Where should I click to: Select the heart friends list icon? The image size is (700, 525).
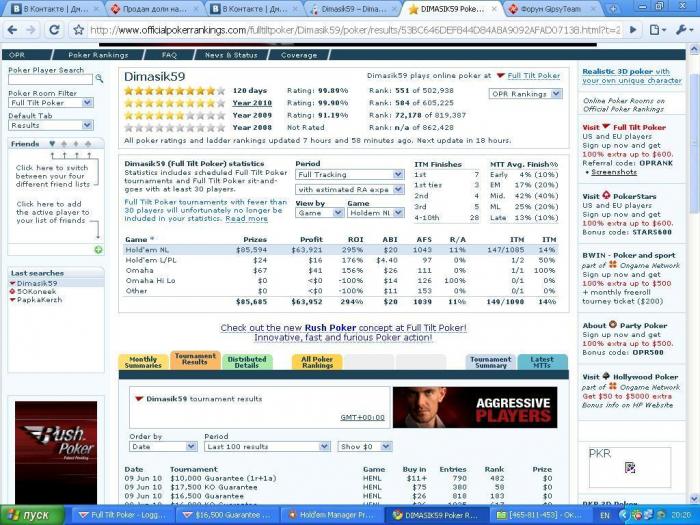52,144
